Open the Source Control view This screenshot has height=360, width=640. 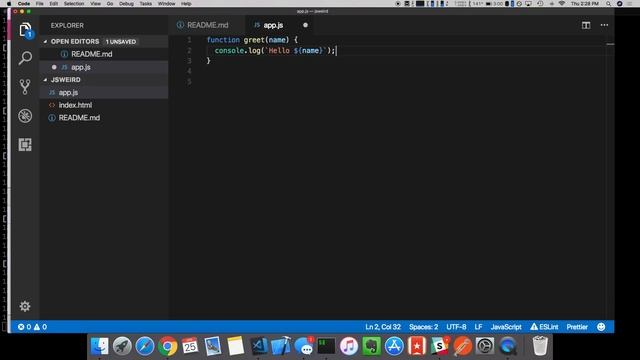coord(25,87)
